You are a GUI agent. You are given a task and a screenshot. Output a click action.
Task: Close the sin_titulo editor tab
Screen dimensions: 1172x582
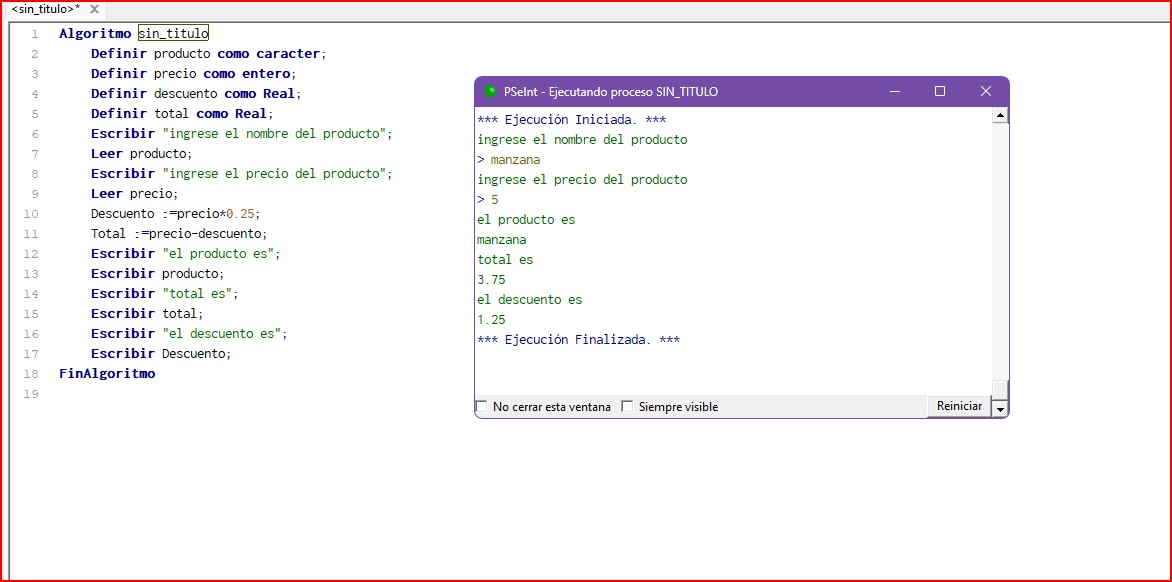click(95, 9)
